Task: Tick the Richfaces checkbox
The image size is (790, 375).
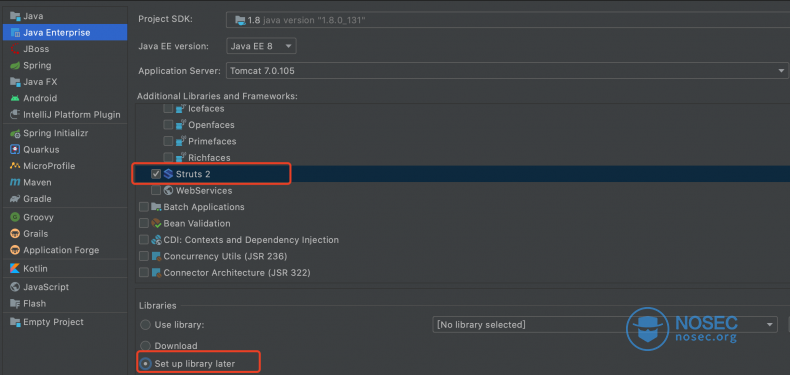Action: tap(168, 158)
